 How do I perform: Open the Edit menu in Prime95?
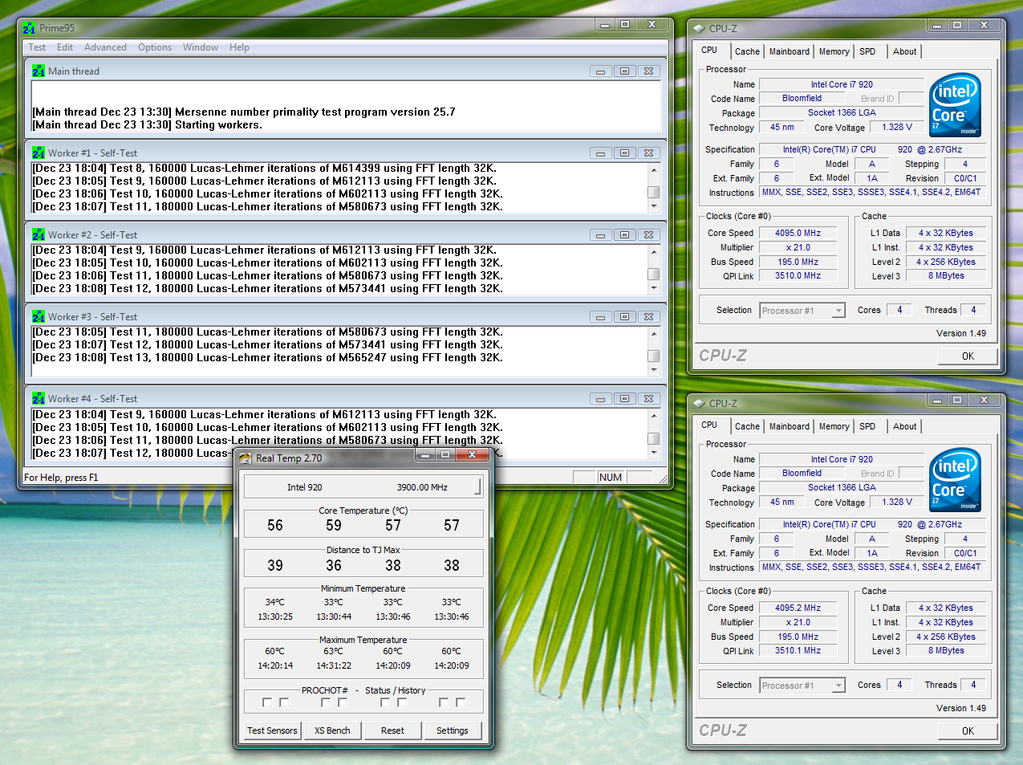tap(65, 47)
